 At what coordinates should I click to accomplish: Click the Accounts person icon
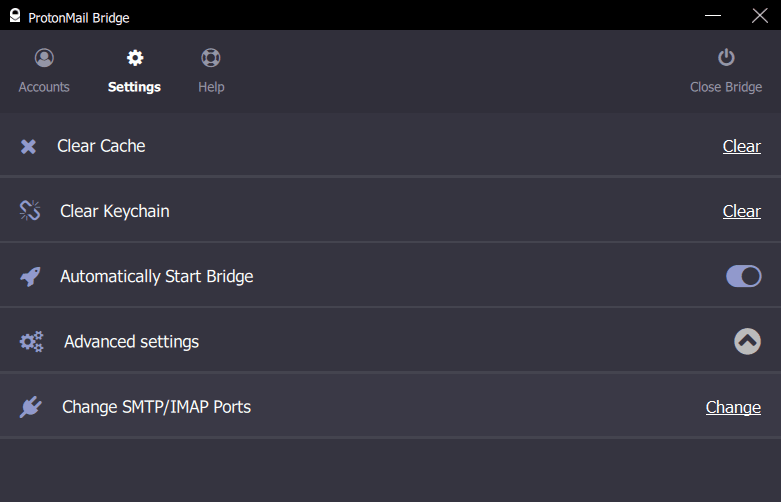point(44,58)
